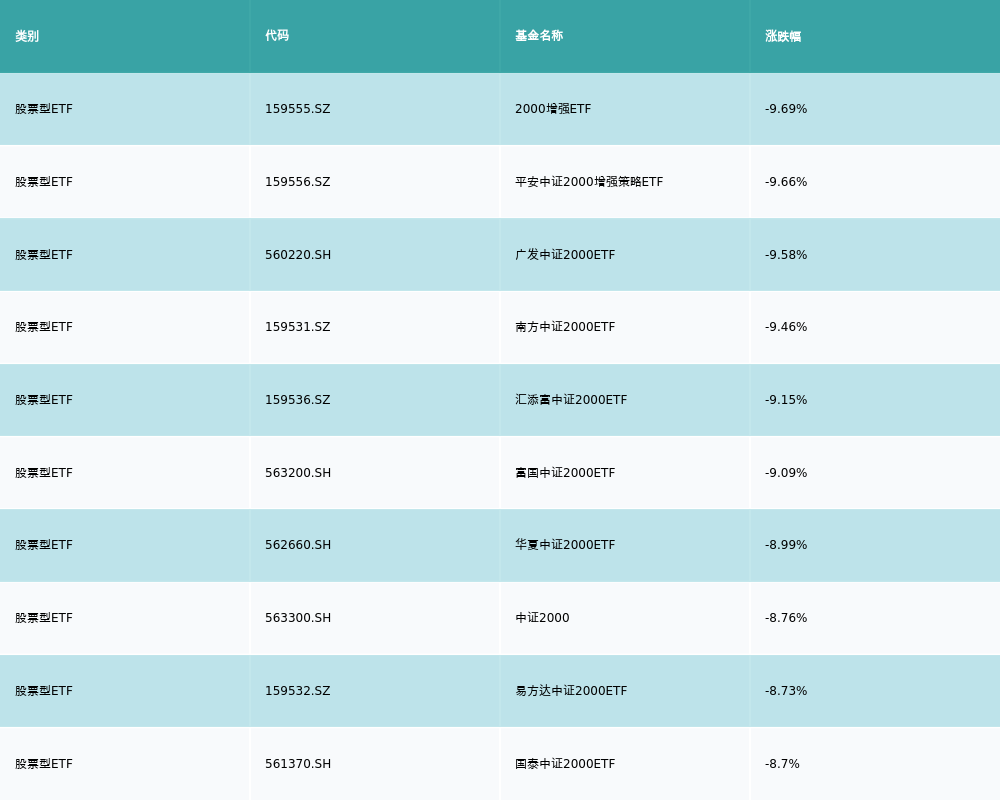Click the 南方中证2000ETF fund name

[x=565, y=327]
